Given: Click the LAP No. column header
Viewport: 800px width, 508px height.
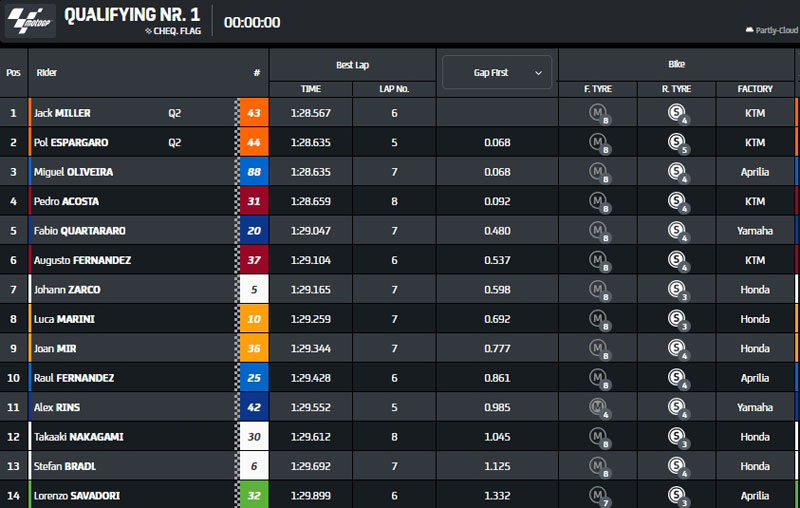Looking at the screenshot, I should coord(394,89).
